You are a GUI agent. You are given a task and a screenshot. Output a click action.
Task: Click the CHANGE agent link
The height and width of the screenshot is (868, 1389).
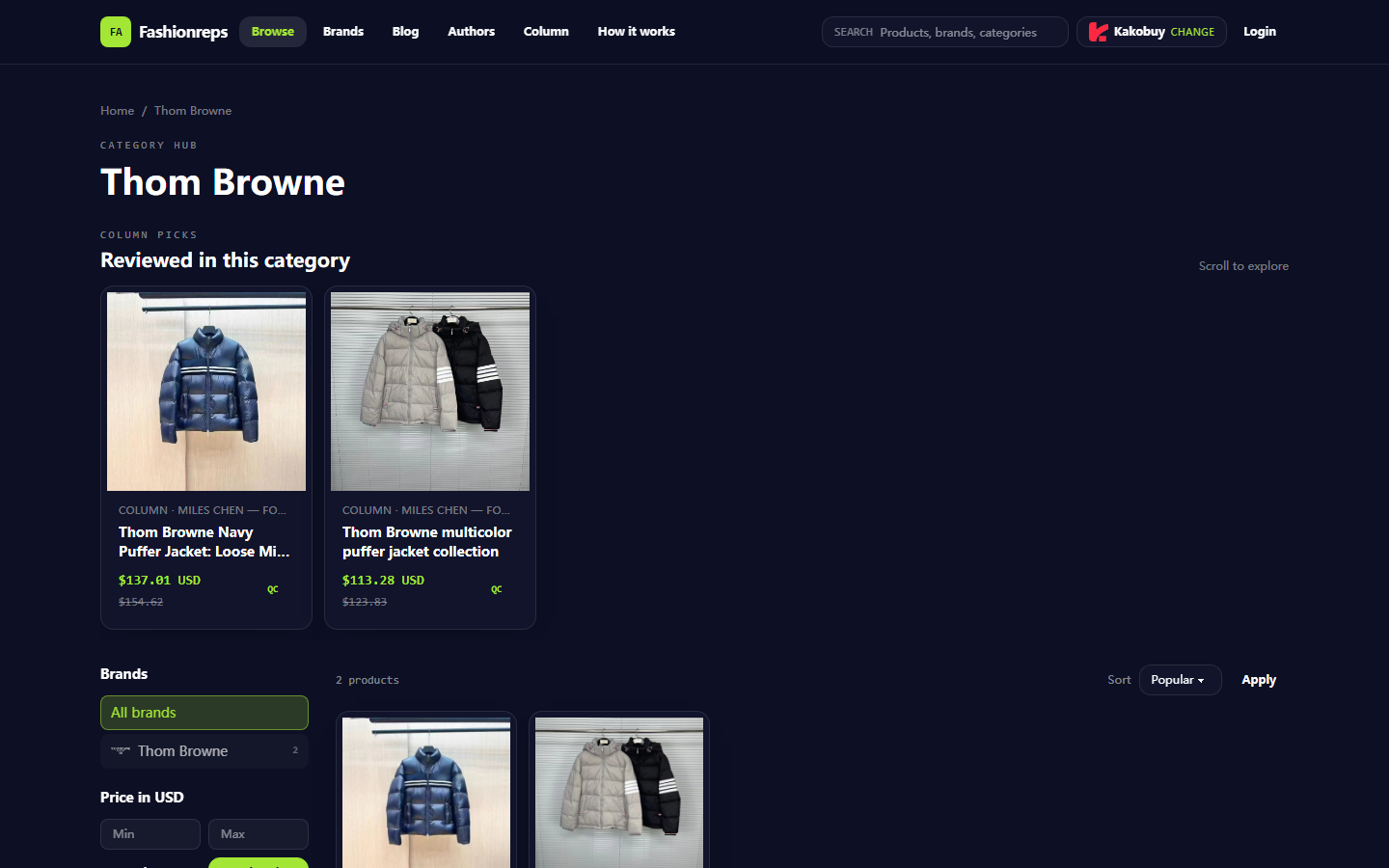(1192, 32)
